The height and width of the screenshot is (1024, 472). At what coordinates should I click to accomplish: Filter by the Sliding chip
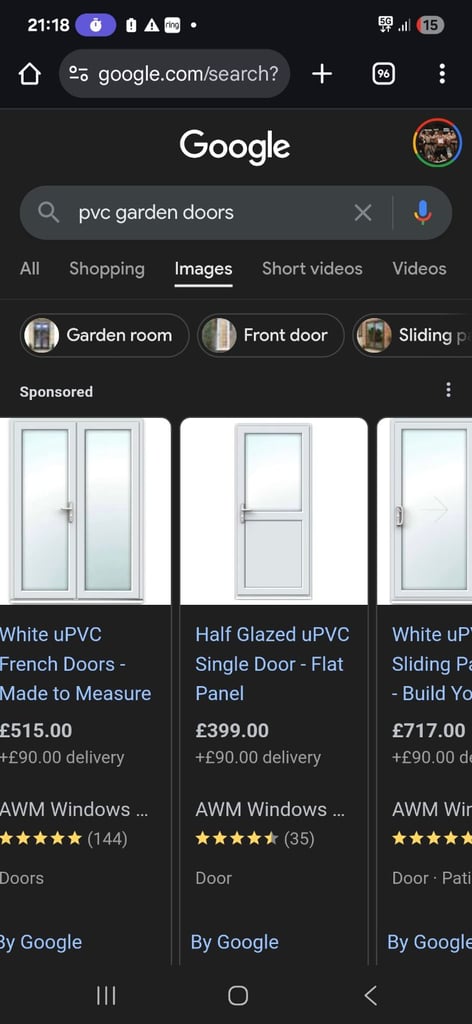point(413,335)
